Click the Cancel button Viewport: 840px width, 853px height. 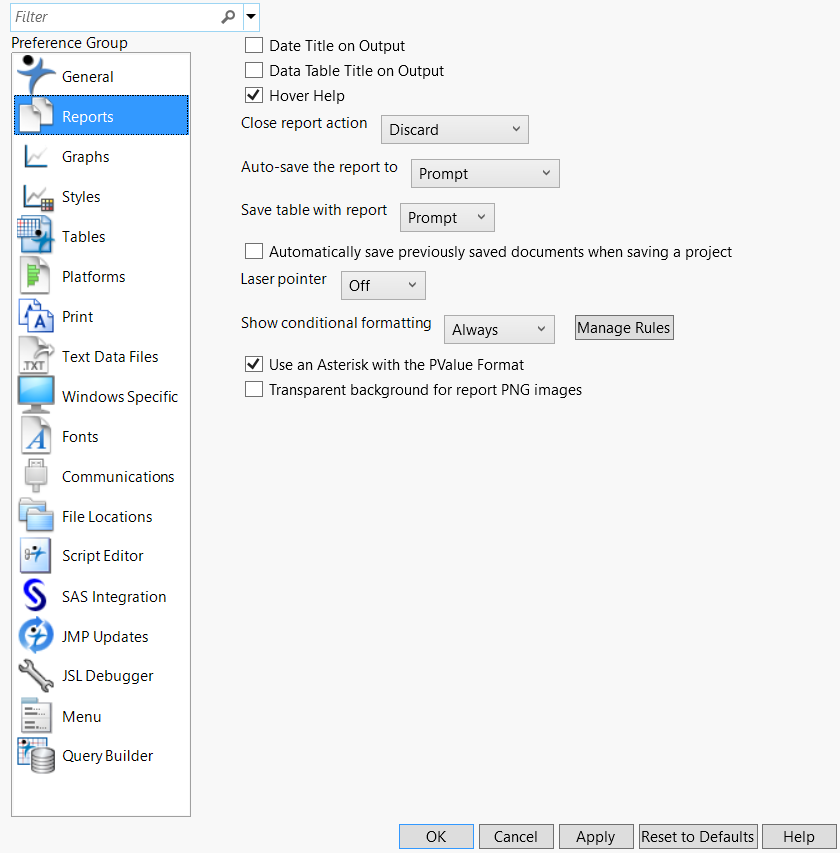[x=516, y=836]
